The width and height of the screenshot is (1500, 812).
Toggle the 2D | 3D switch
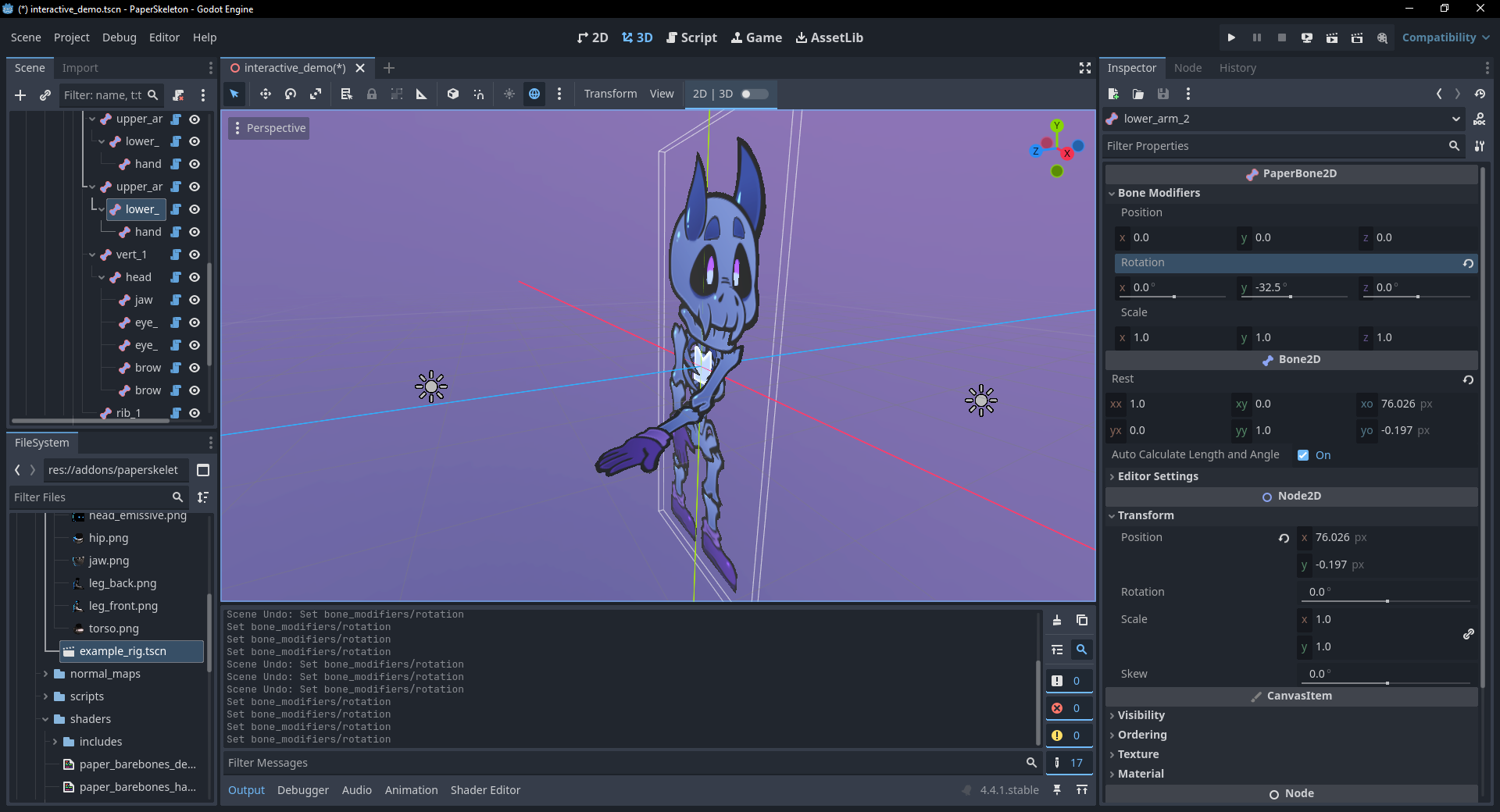pyautogui.click(x=755, y=94)
